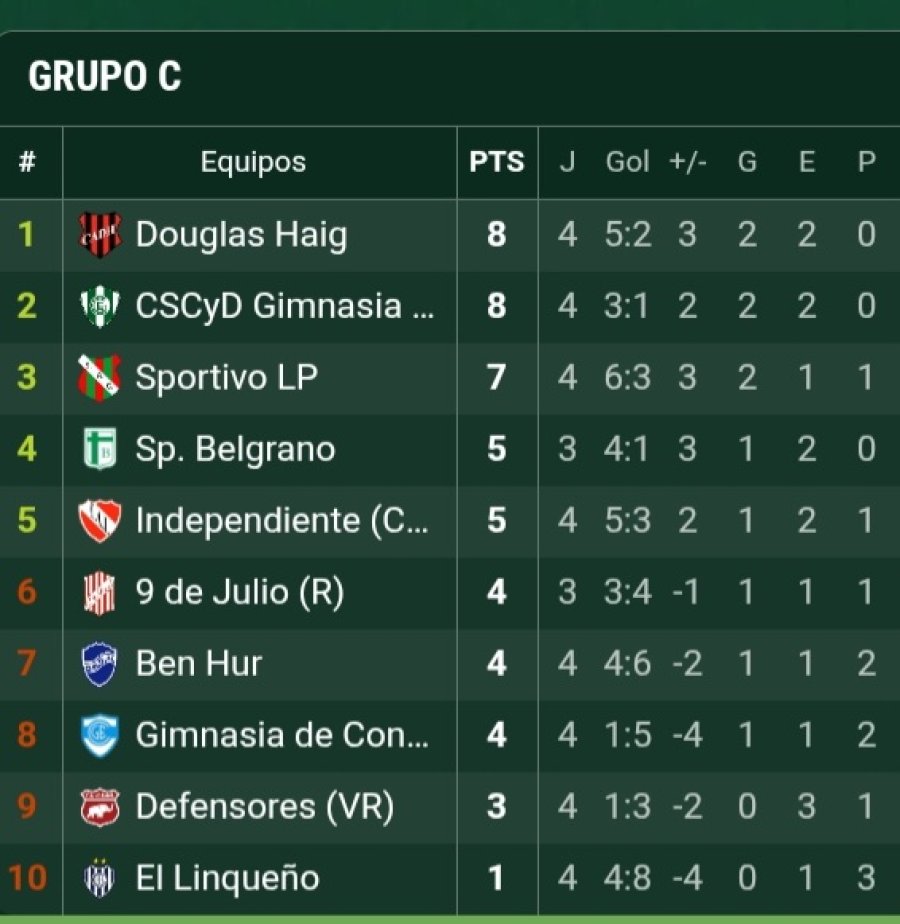Screen dimensions: 900x924
Task: Open the El Linqueño team page
Action: 227,878
